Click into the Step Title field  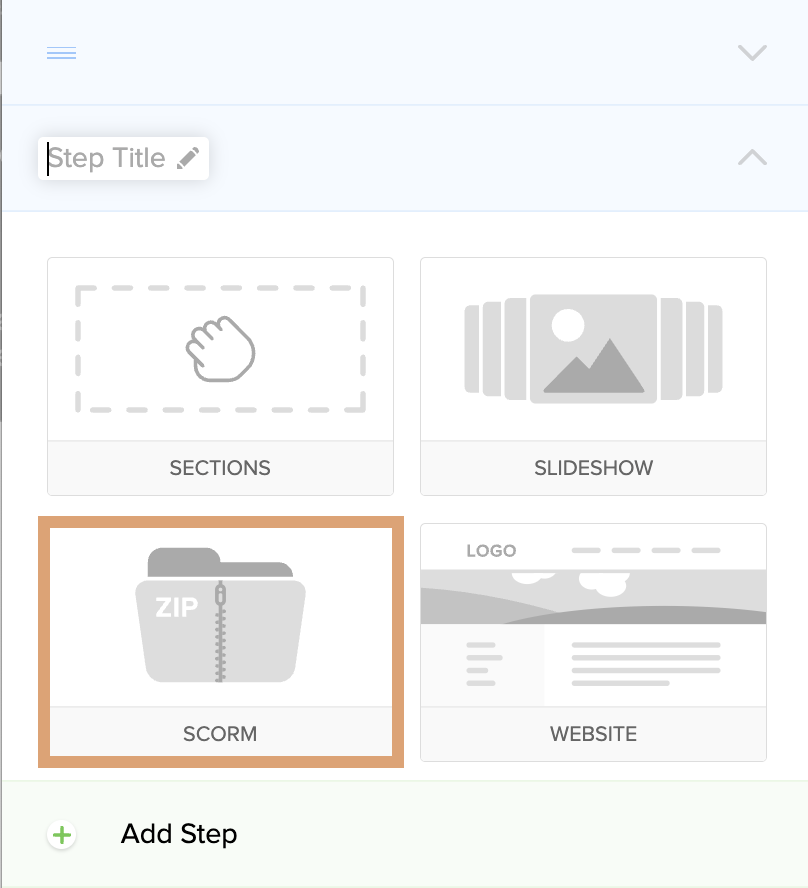(x=108, y=158)
